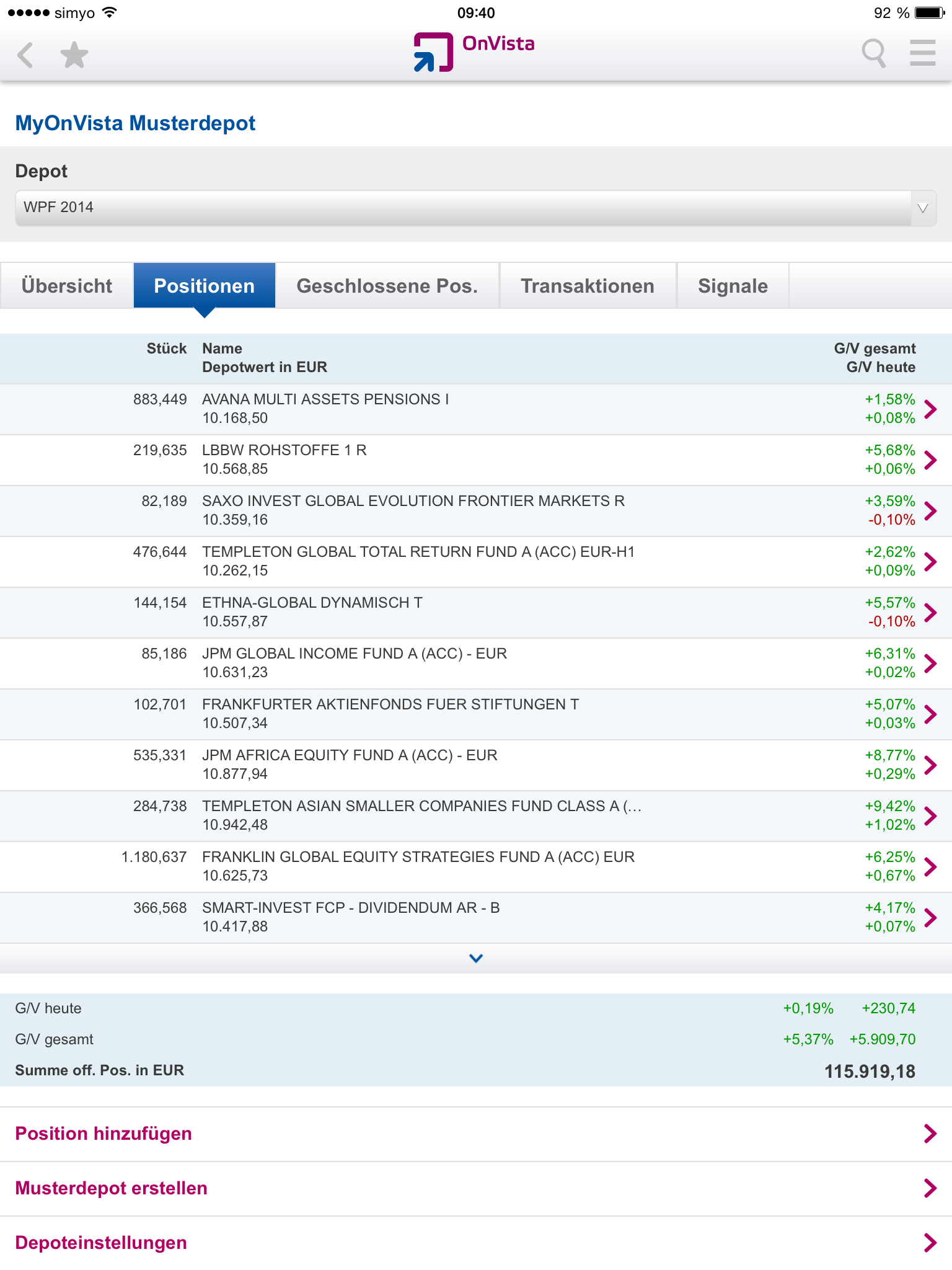Open the hamburger menu icon
This screenshot has height=1270, width=952.
pos(922,53)
